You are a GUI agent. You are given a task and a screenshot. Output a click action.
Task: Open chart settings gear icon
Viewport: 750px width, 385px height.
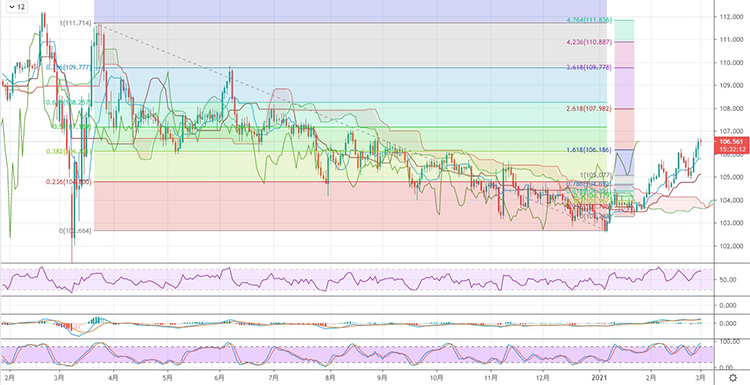[x=733, y=377]
